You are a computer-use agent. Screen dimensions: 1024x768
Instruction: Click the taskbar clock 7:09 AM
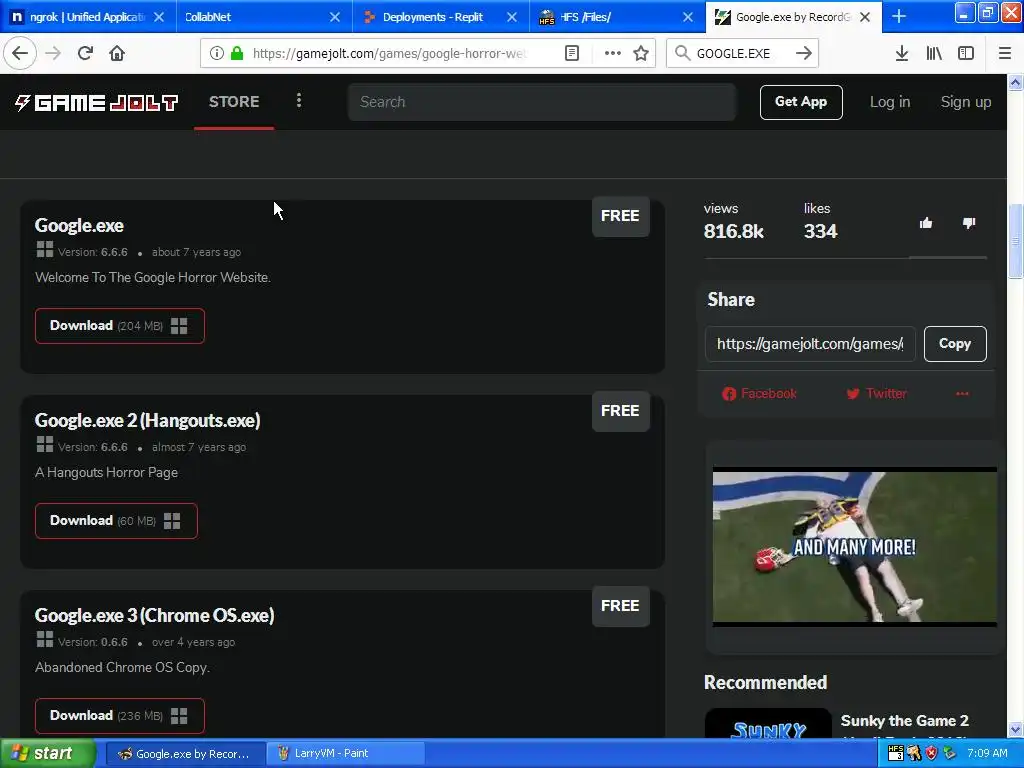point(987,753)
